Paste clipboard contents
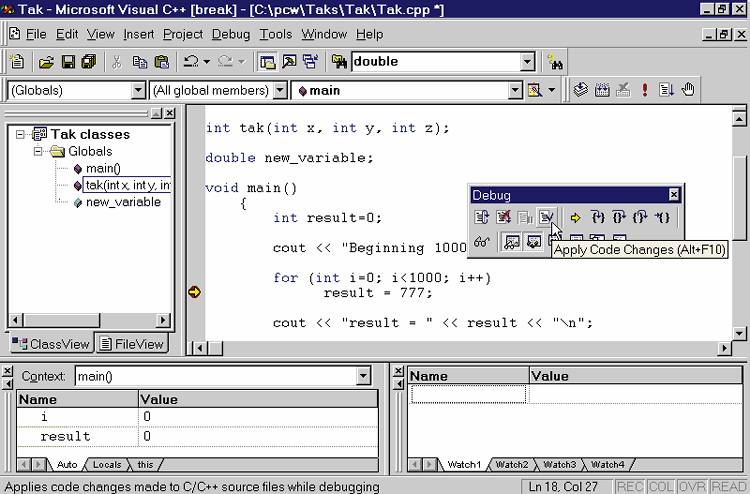750x494 pixels. [162, 62]
